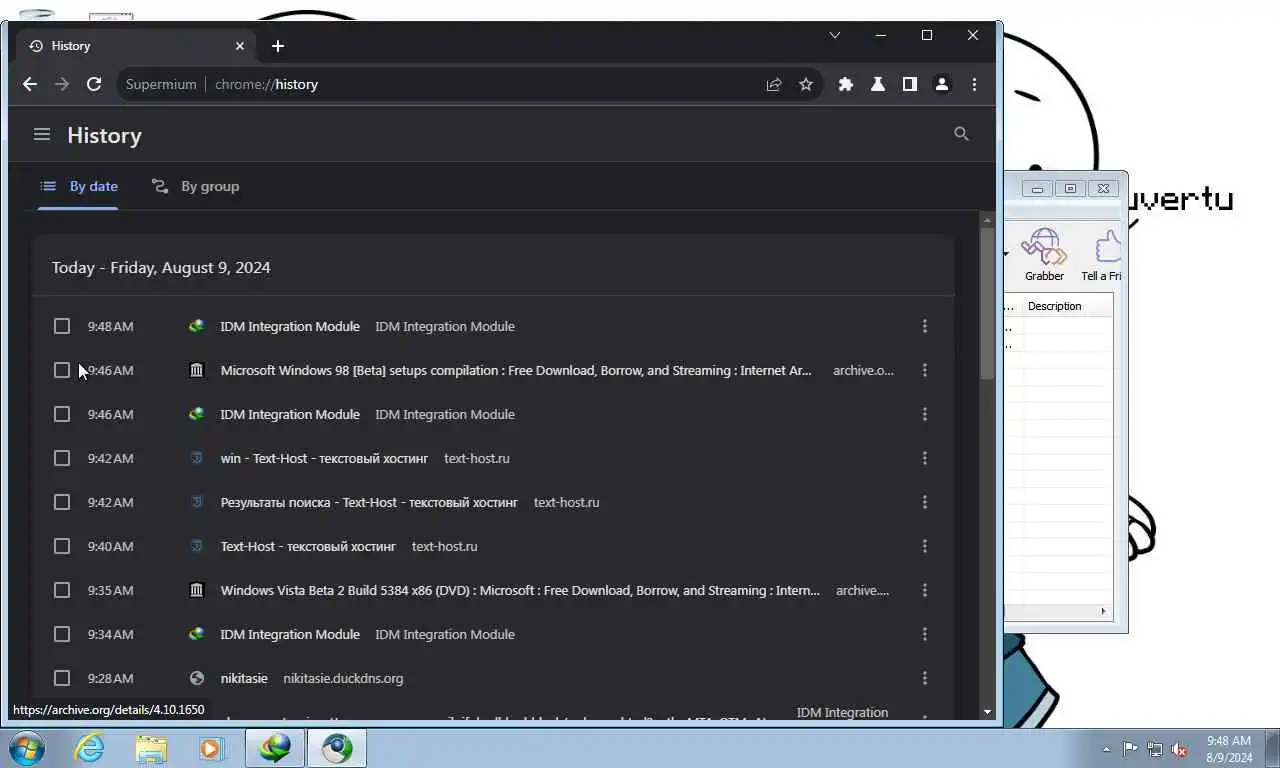Screen dimensions: 1280x768
Task: Open the Microsoft Windows 98 Beta setups link
Action: click(x=516, y=370)
